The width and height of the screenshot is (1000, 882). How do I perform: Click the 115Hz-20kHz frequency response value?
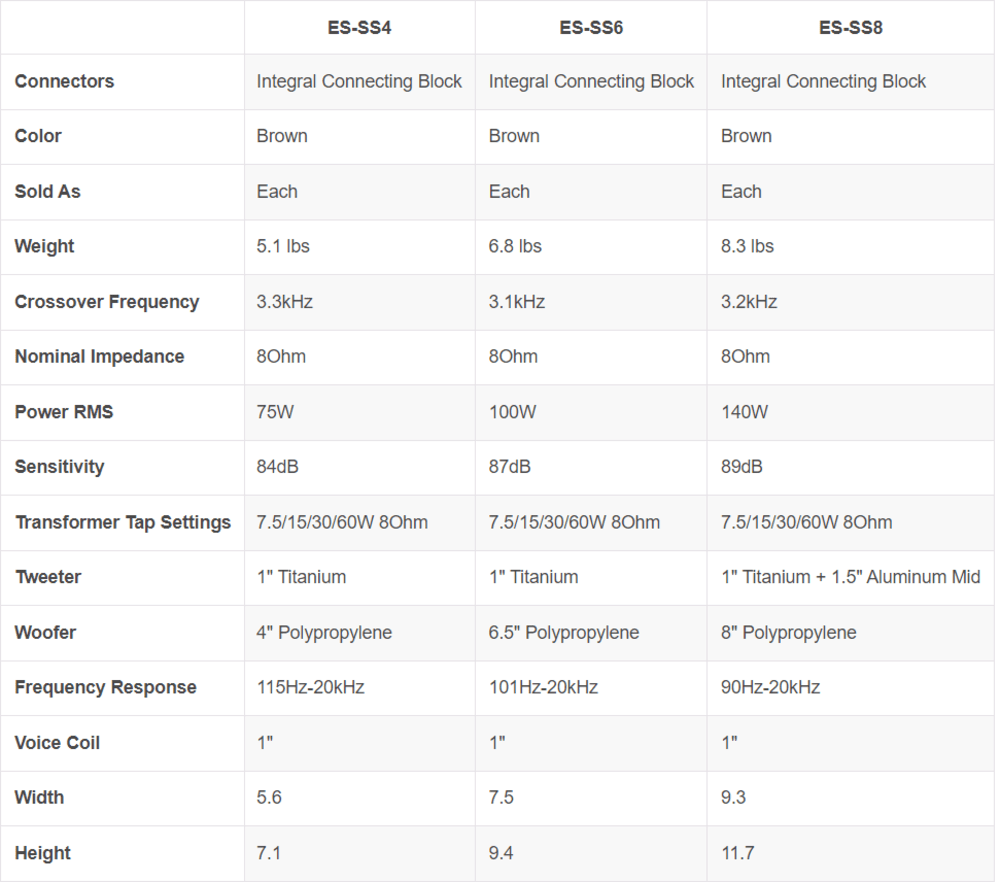[311, 687]
